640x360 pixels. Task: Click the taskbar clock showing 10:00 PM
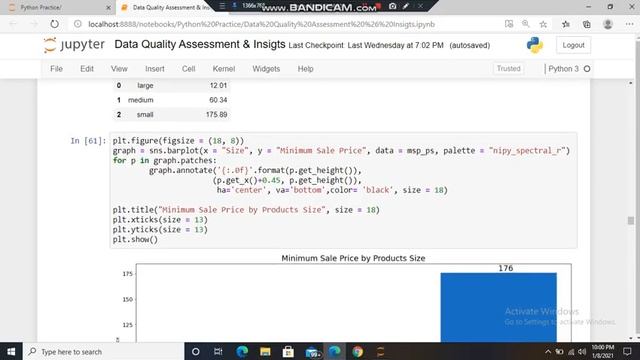click(x=602, y=351)
